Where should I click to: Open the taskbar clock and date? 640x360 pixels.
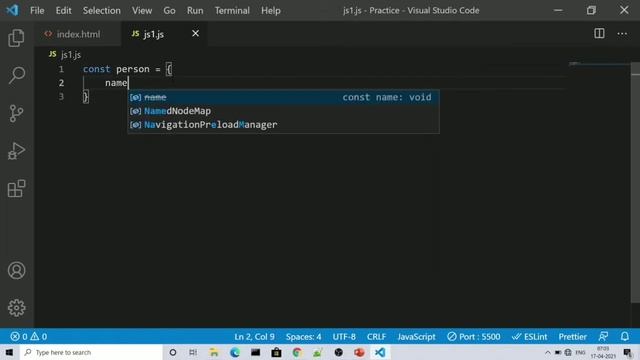click(603, 352)
